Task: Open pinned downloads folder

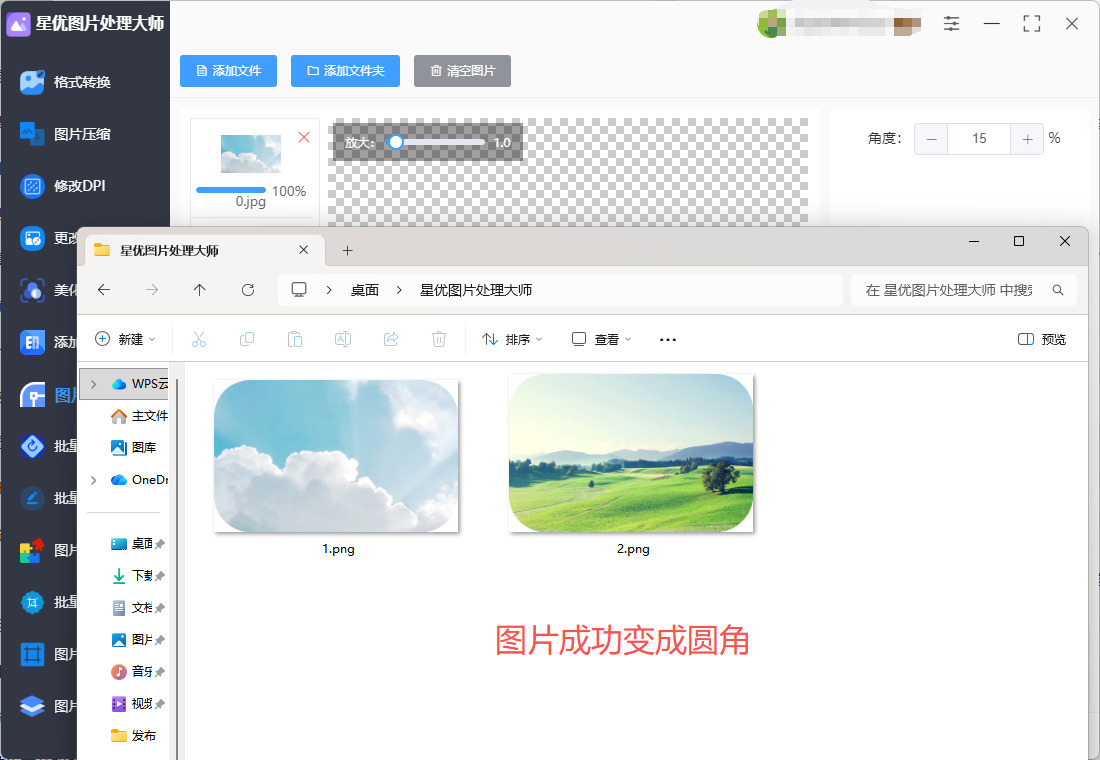Action: pos(138,576)
